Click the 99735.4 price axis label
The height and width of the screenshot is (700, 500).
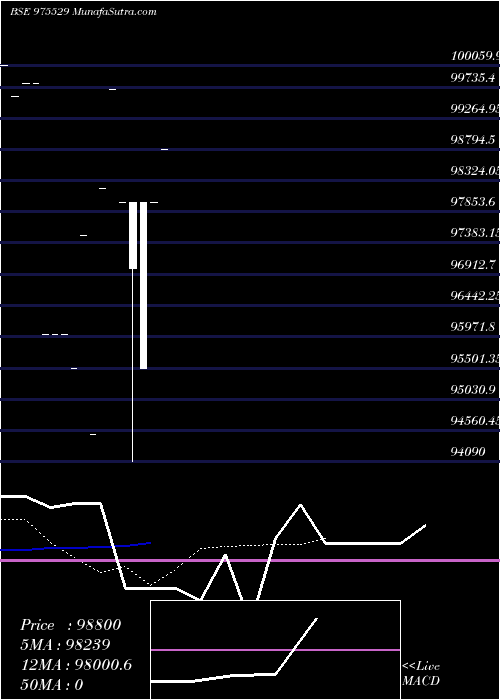point(473,78)
